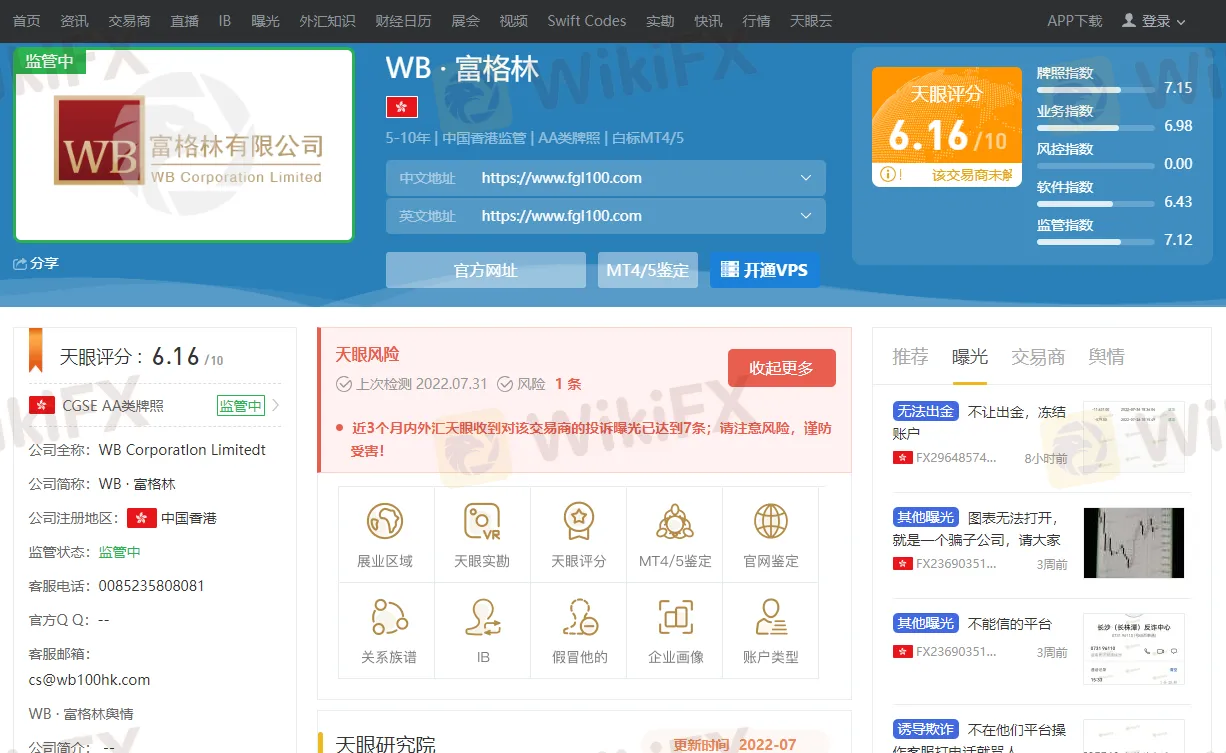Click the WB·富格林舆情 text

point(81,714)
